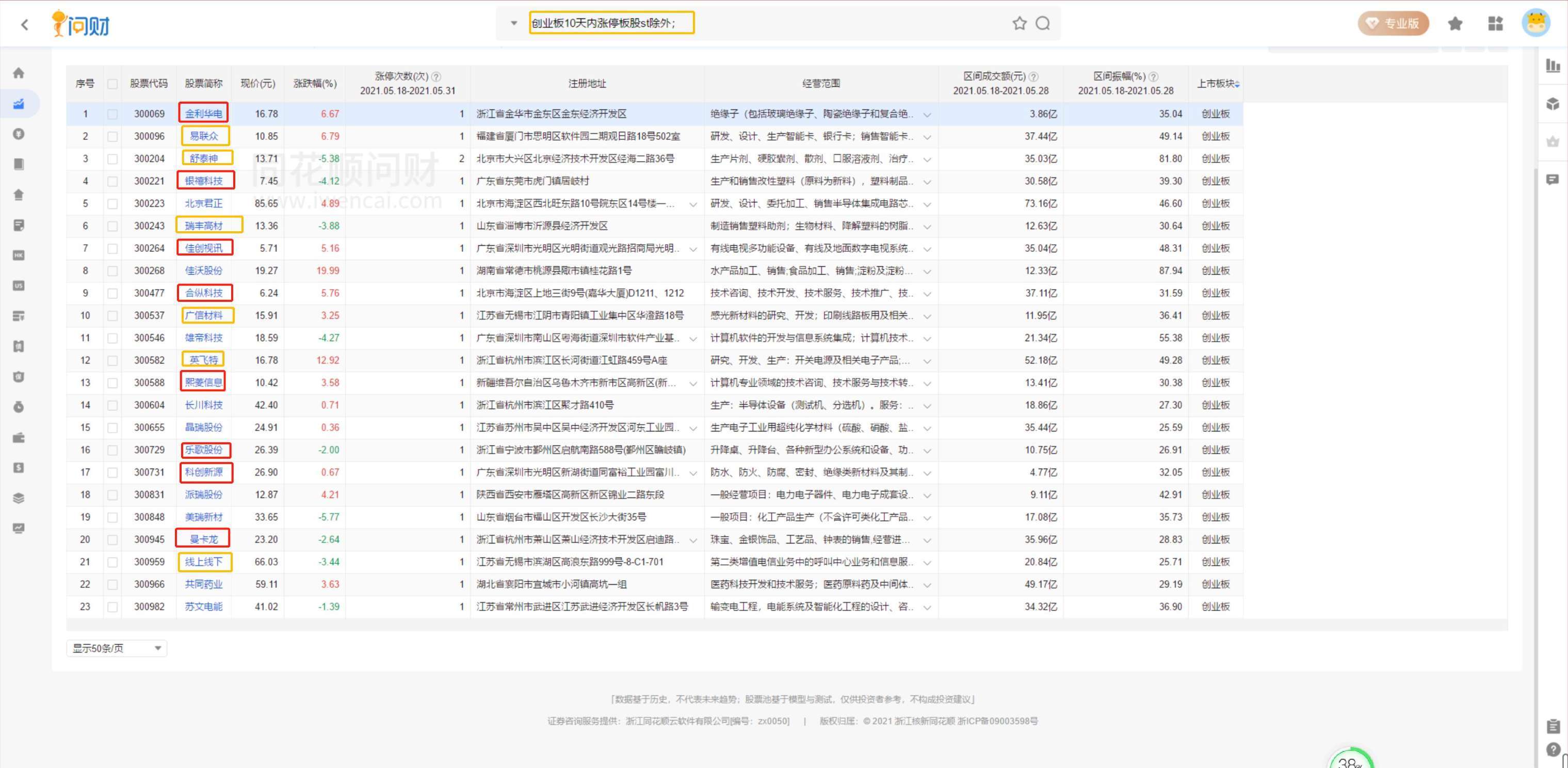1568x768 pixels.
Task: Click the 现价(元) column header
Action: [257, 84]
